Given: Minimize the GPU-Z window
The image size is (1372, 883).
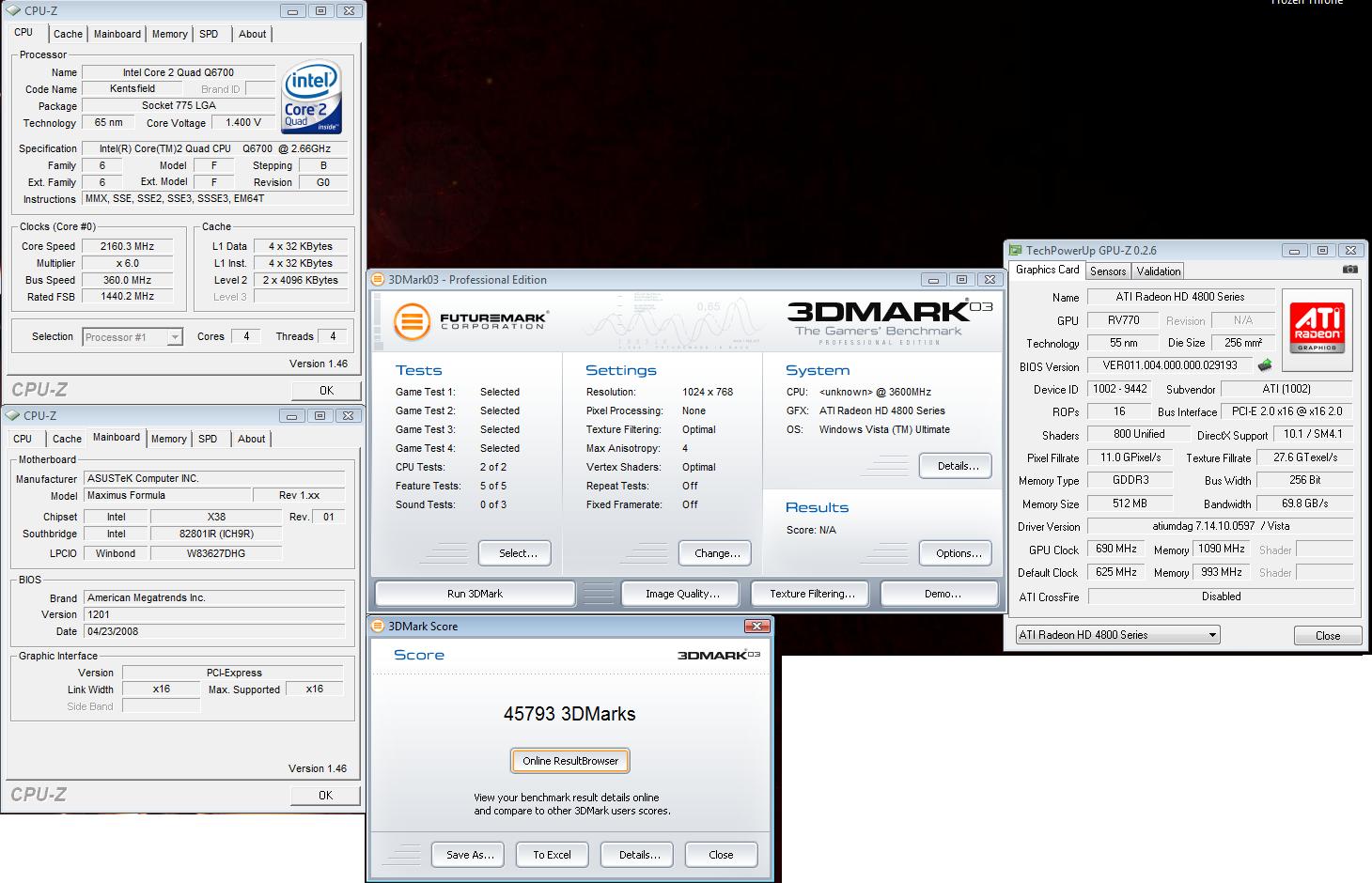Looking at the screenshot, I should 1294,250.
